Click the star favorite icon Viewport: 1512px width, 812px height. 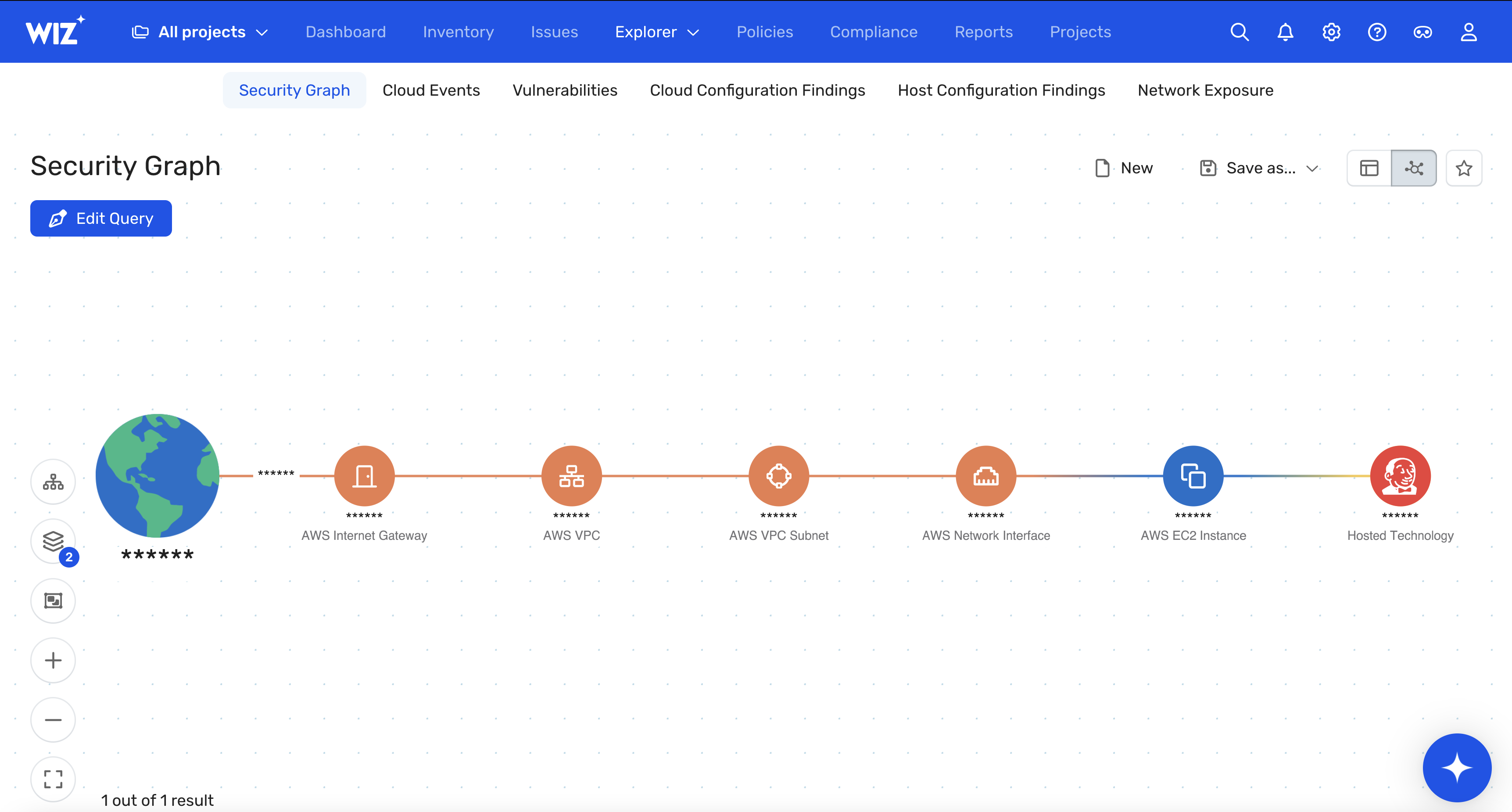(x=1463, y=168)
